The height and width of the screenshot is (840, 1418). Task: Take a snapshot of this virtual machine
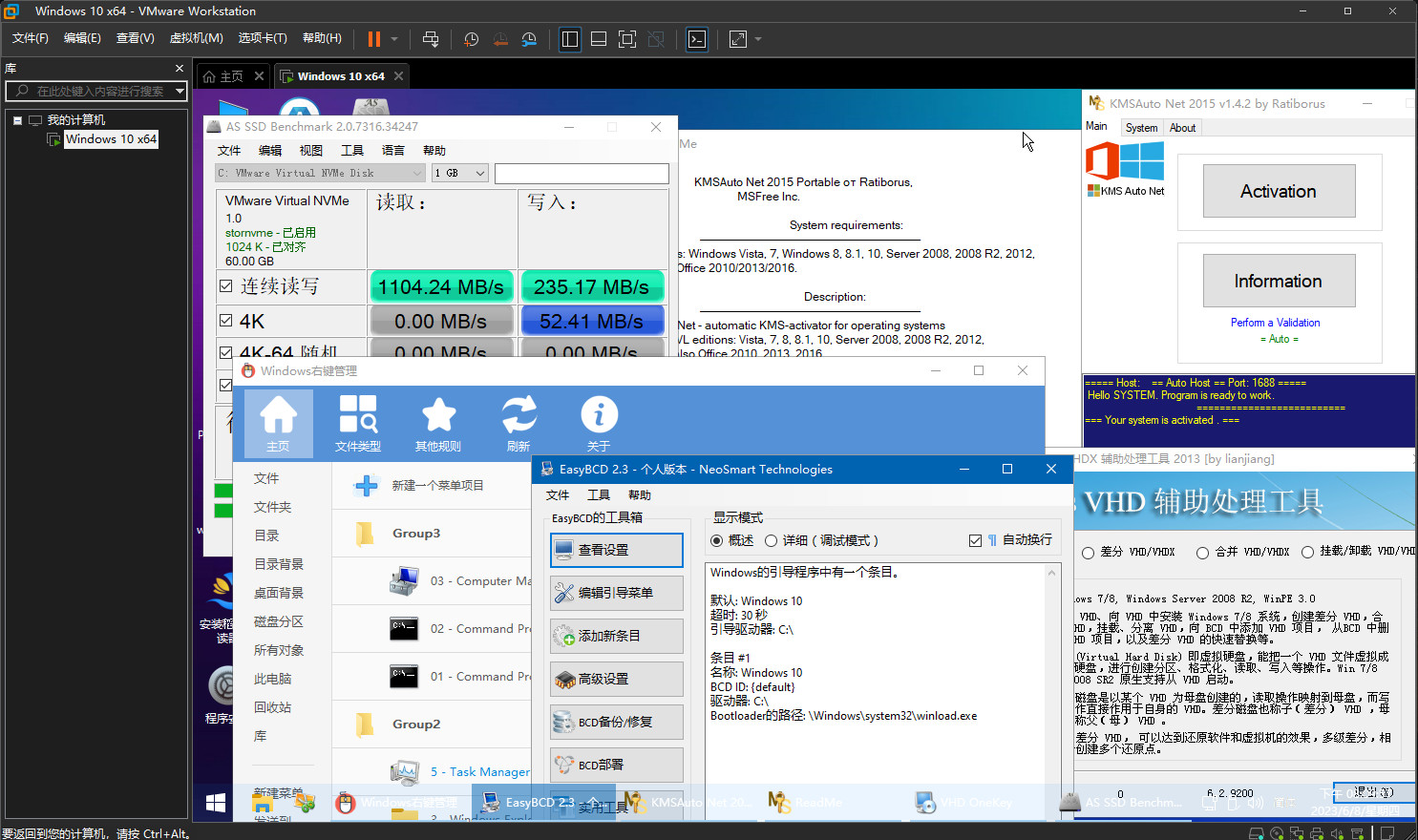pos(472,39)
